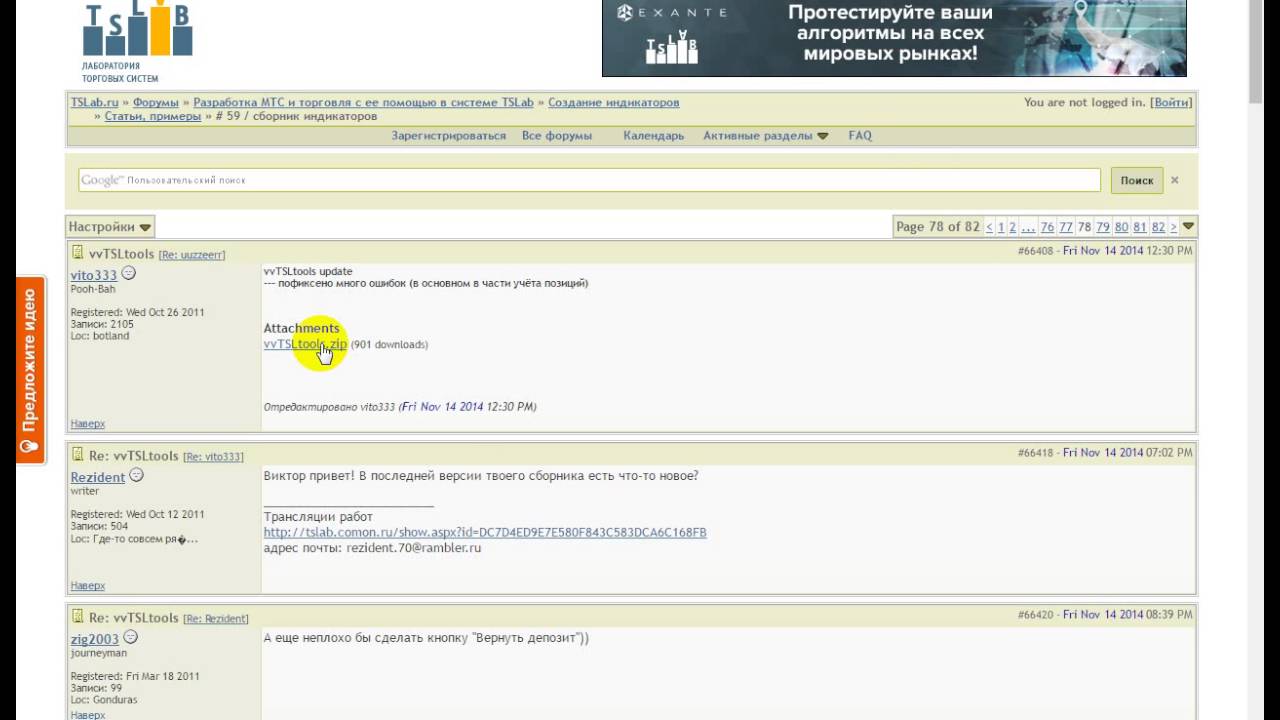Go to page 77 in pagination
1280x720 pixels.
(x=1066, y=227)
